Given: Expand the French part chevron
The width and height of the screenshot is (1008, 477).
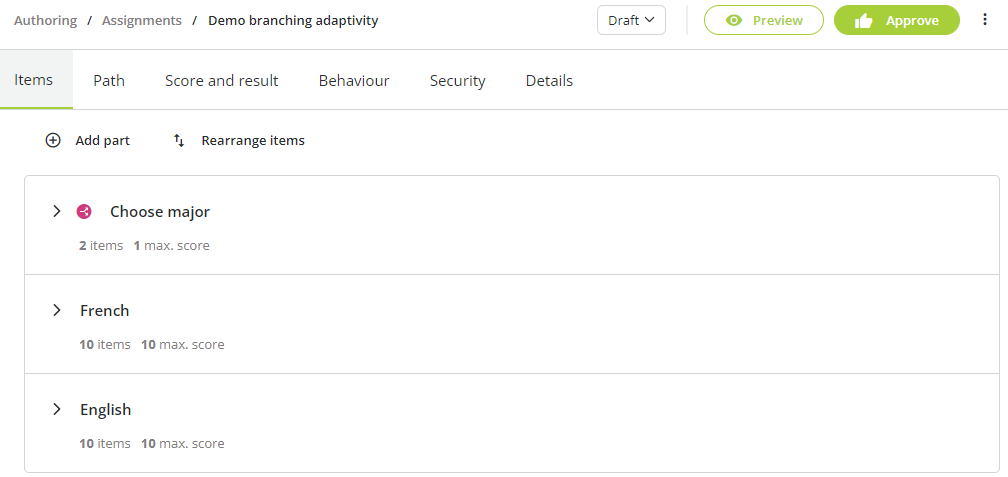Looking at the screenshot, I should pos(57,310).
